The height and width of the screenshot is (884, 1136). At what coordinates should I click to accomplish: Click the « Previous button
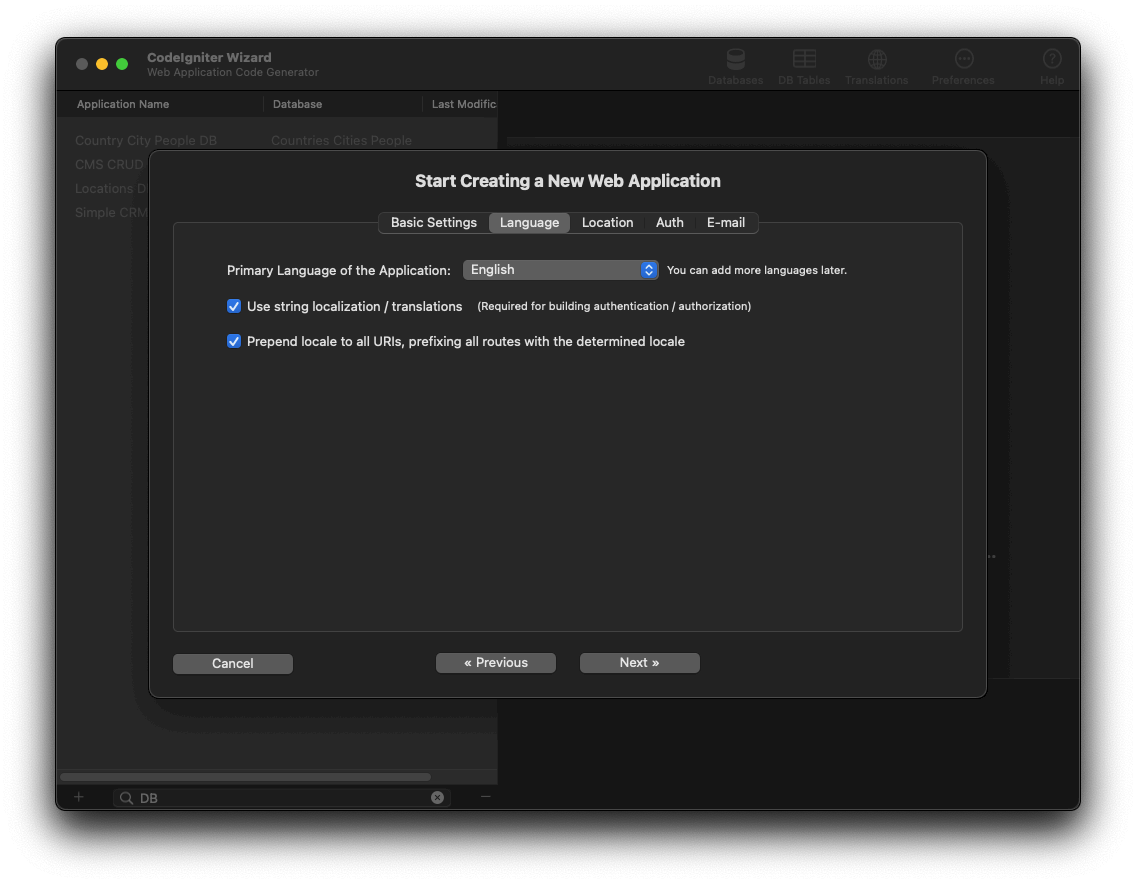point(495,663)
